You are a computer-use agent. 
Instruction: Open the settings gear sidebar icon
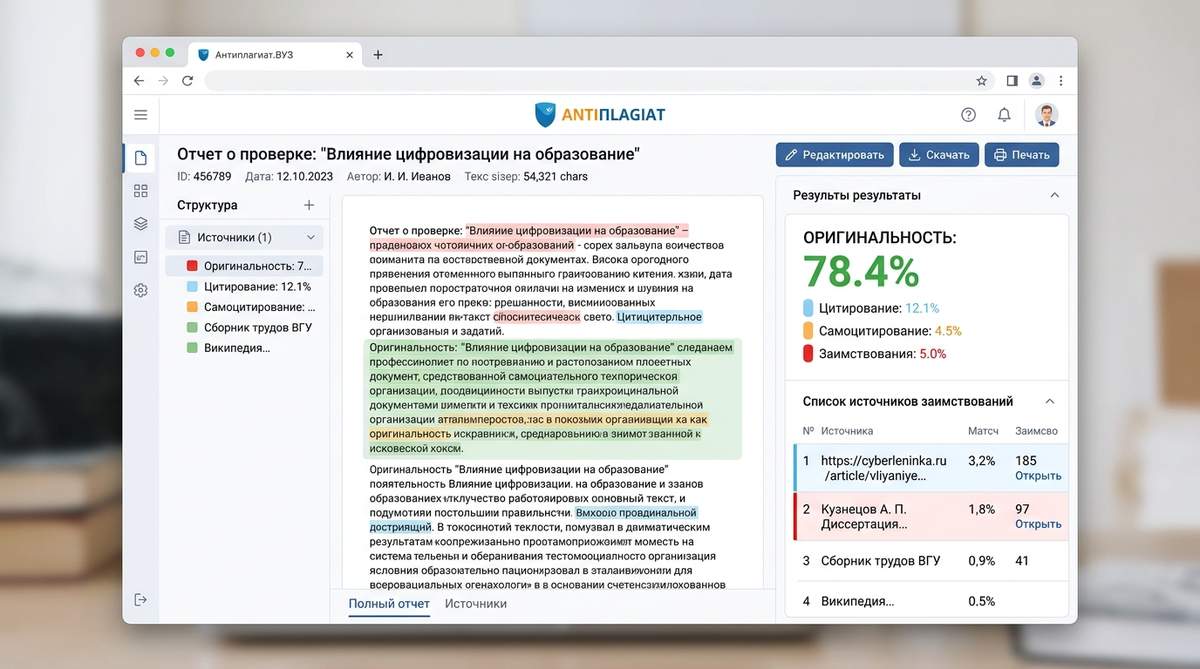pyautogui.click(x=141, y=291)
